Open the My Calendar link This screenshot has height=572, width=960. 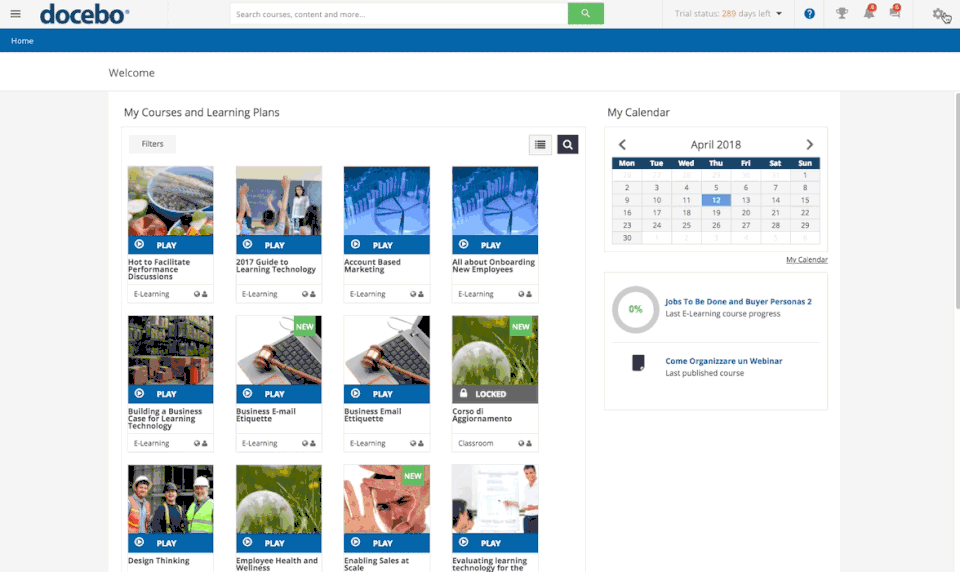point(806,260)
